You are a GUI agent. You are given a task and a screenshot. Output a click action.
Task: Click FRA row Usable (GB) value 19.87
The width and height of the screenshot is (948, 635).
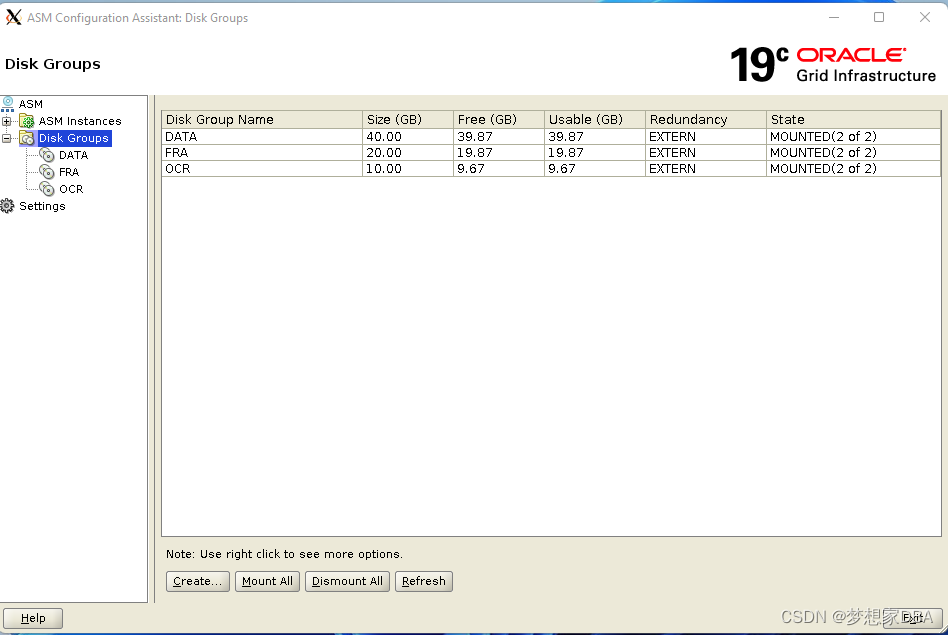click(566, 152)
